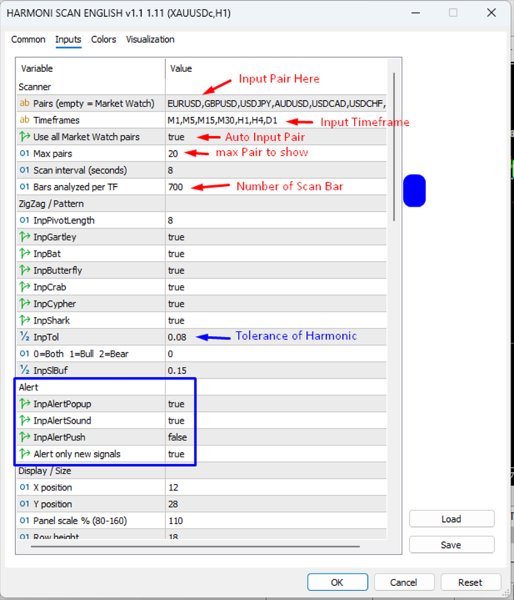Open Alert only new signals value dropdown
The width and height of the screenshot is (514, 600).
coord(276,454)
